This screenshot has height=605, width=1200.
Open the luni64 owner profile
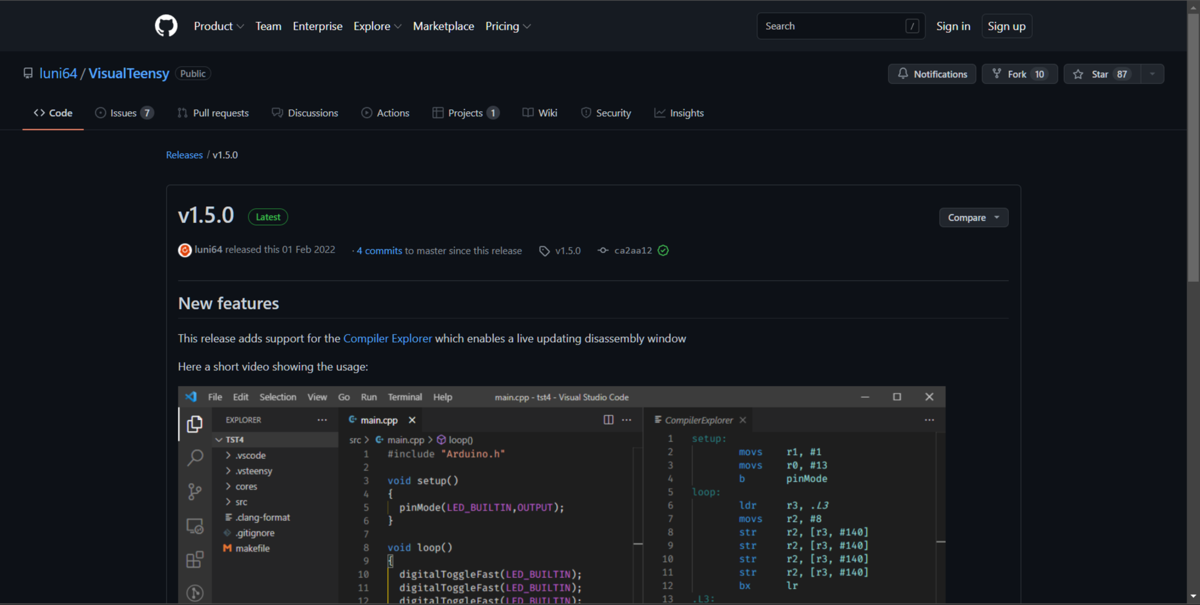click(x=58, y=74)
